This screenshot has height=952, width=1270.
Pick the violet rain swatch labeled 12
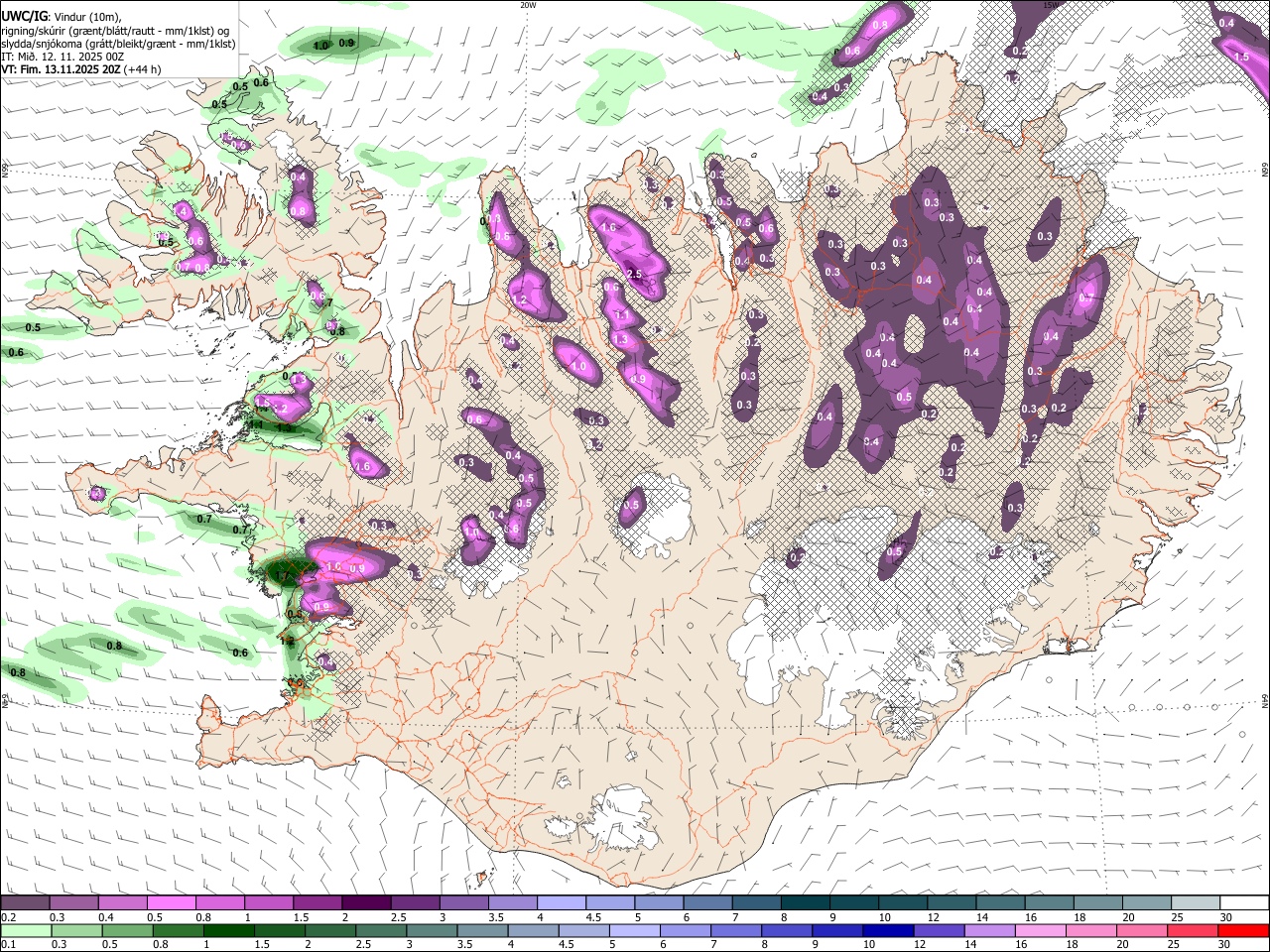[937, 930]
